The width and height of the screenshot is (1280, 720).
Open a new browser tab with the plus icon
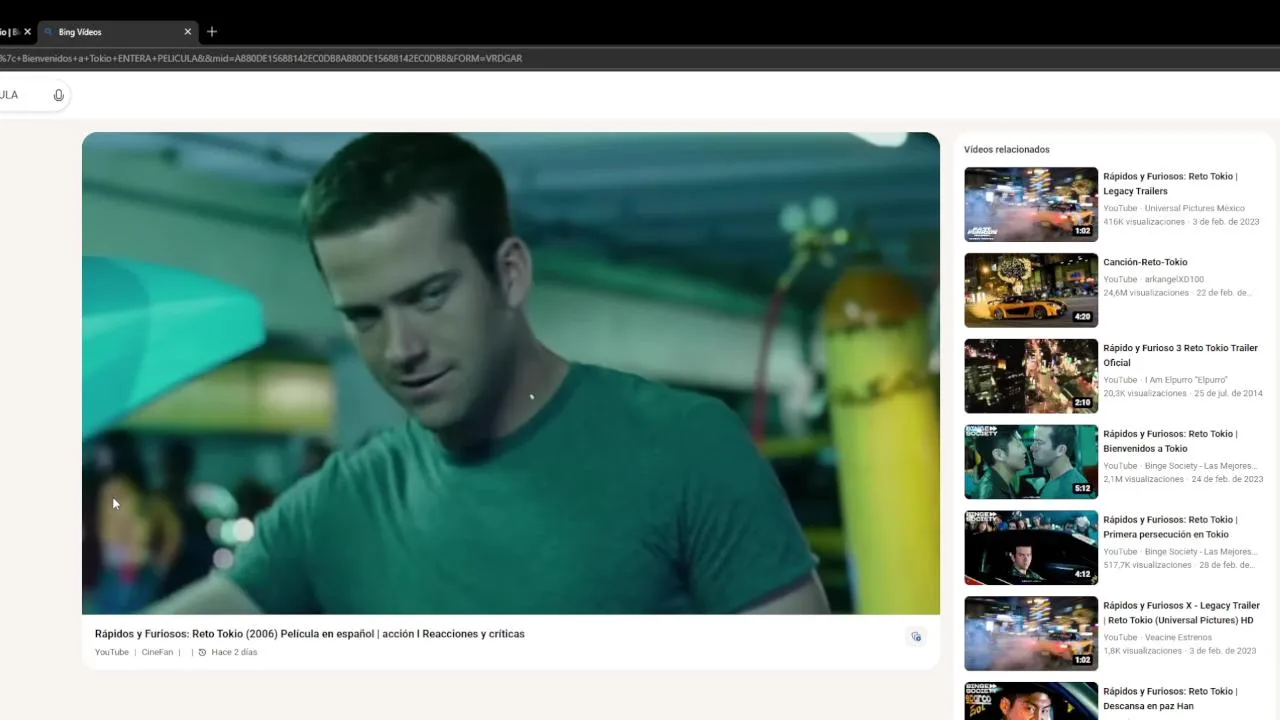pyautogui.click(x=212, y=32)
